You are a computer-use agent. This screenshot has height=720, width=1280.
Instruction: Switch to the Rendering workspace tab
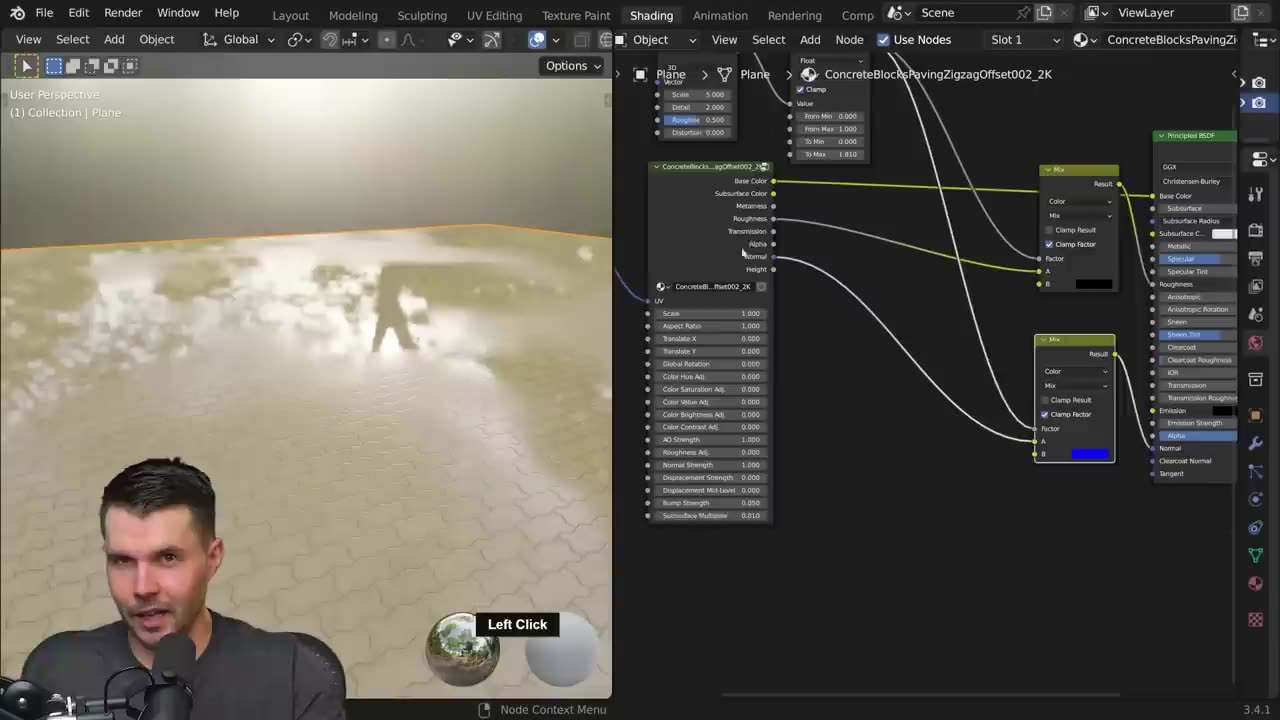795,16
